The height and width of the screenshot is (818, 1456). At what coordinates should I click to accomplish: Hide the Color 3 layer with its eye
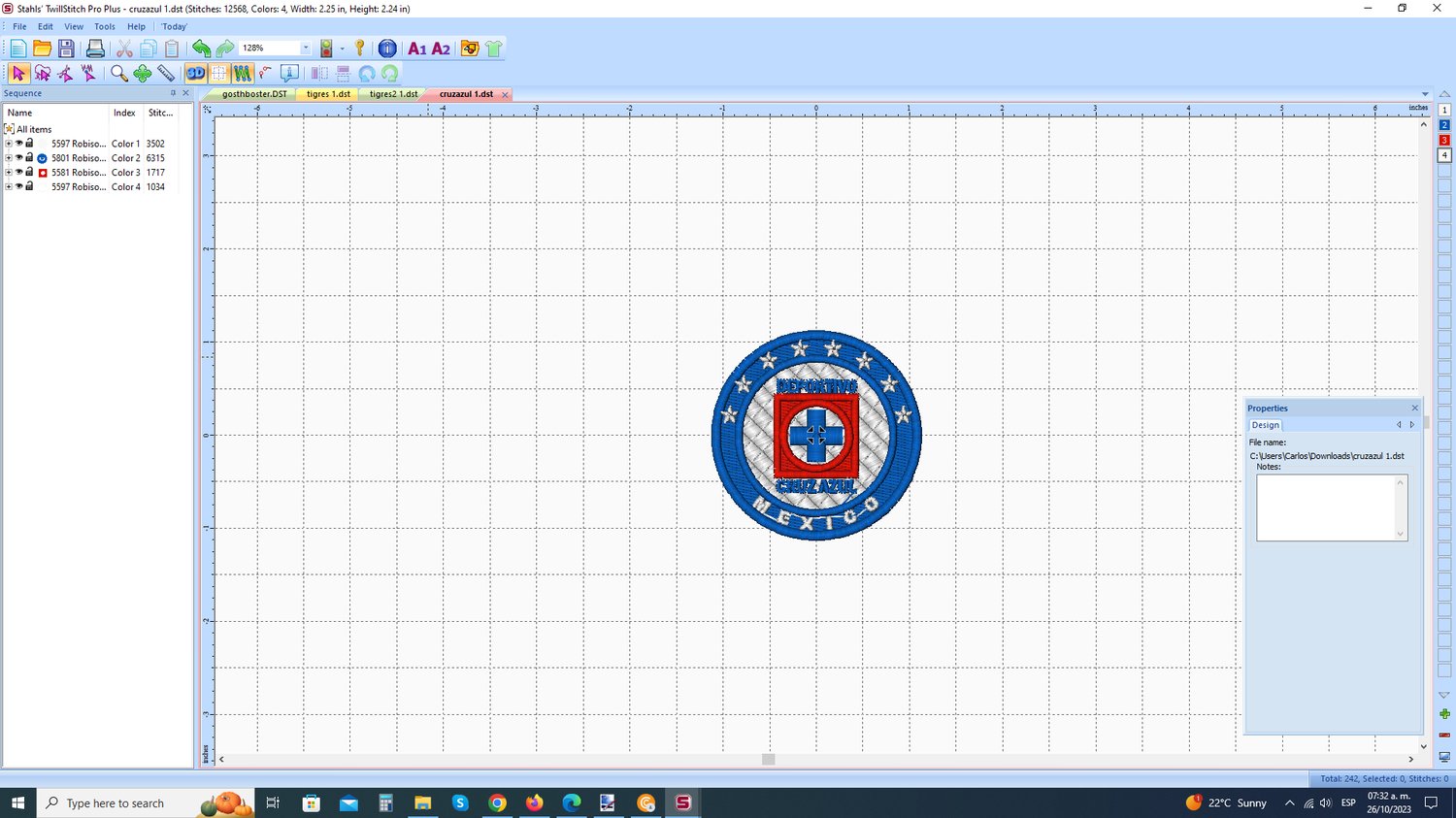pyautogui.click(x=18, y=173)
